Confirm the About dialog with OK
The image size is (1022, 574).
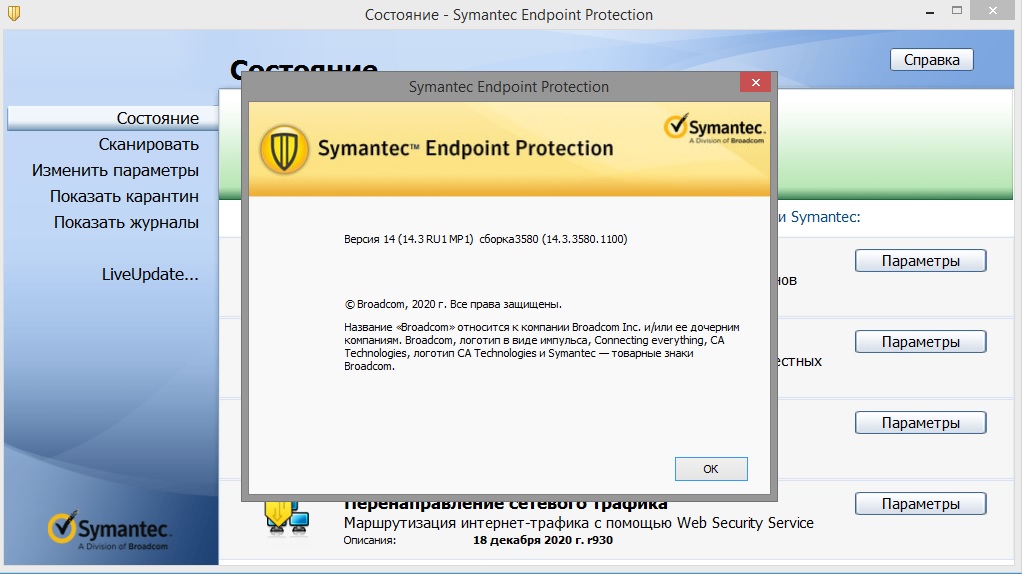point(711,469)
